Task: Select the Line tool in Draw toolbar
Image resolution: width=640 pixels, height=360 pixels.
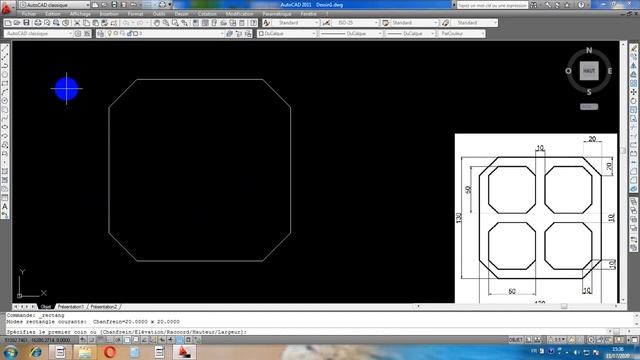Action: tap(5, 48)
